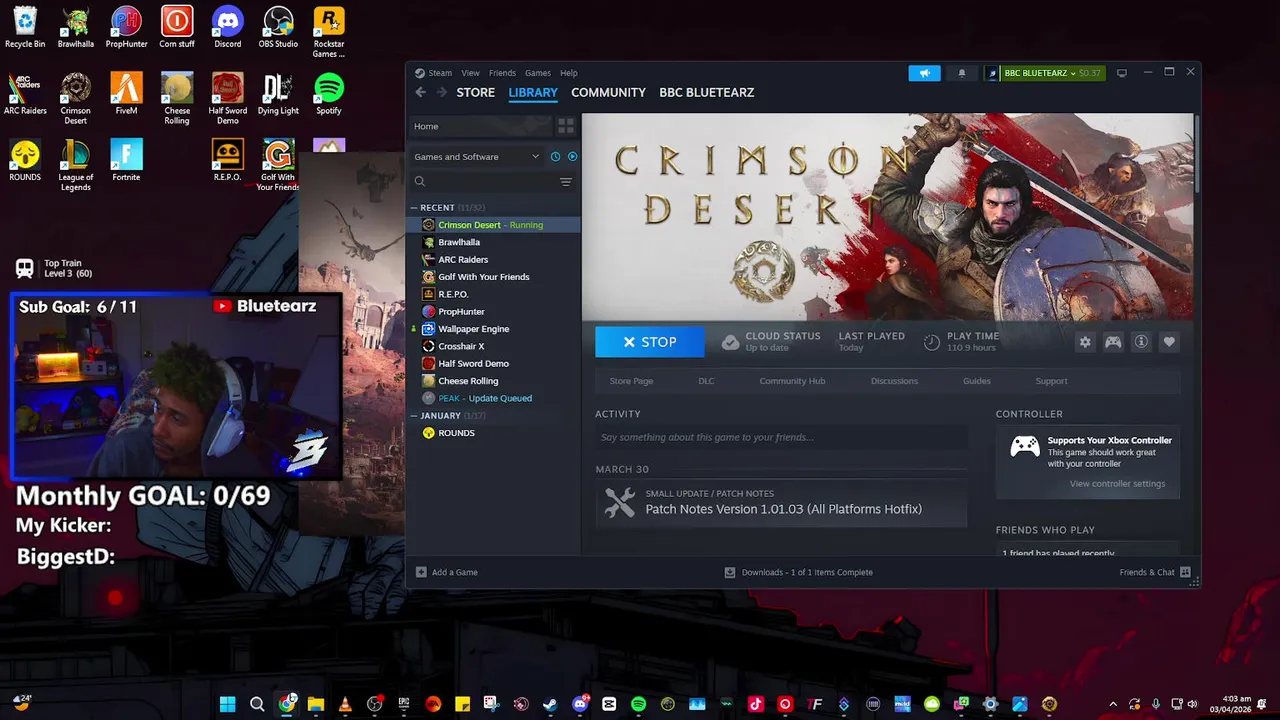Open the Support link
1280x720 pixels.
(1051, 381)
